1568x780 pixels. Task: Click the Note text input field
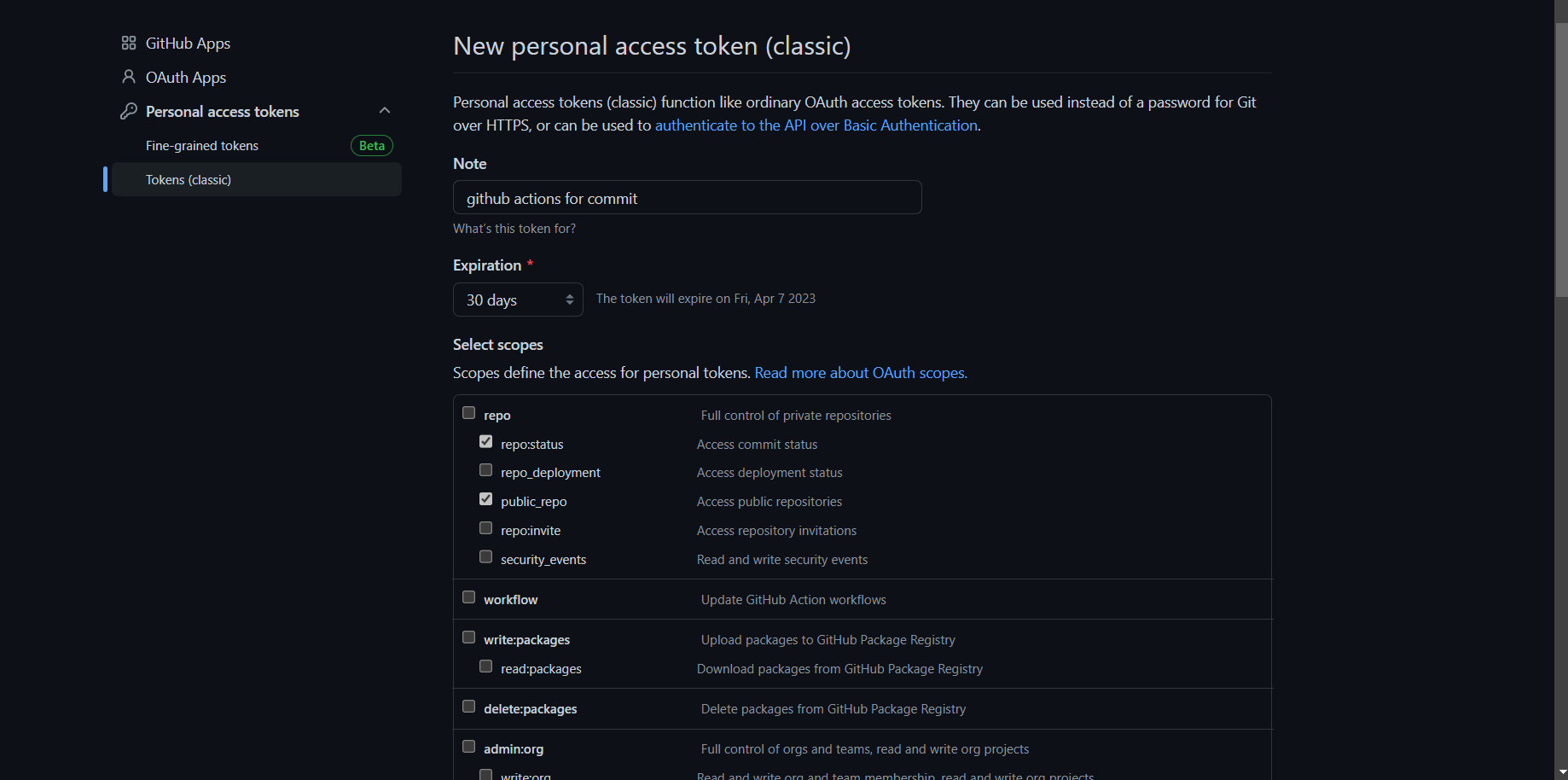[687, 198]
